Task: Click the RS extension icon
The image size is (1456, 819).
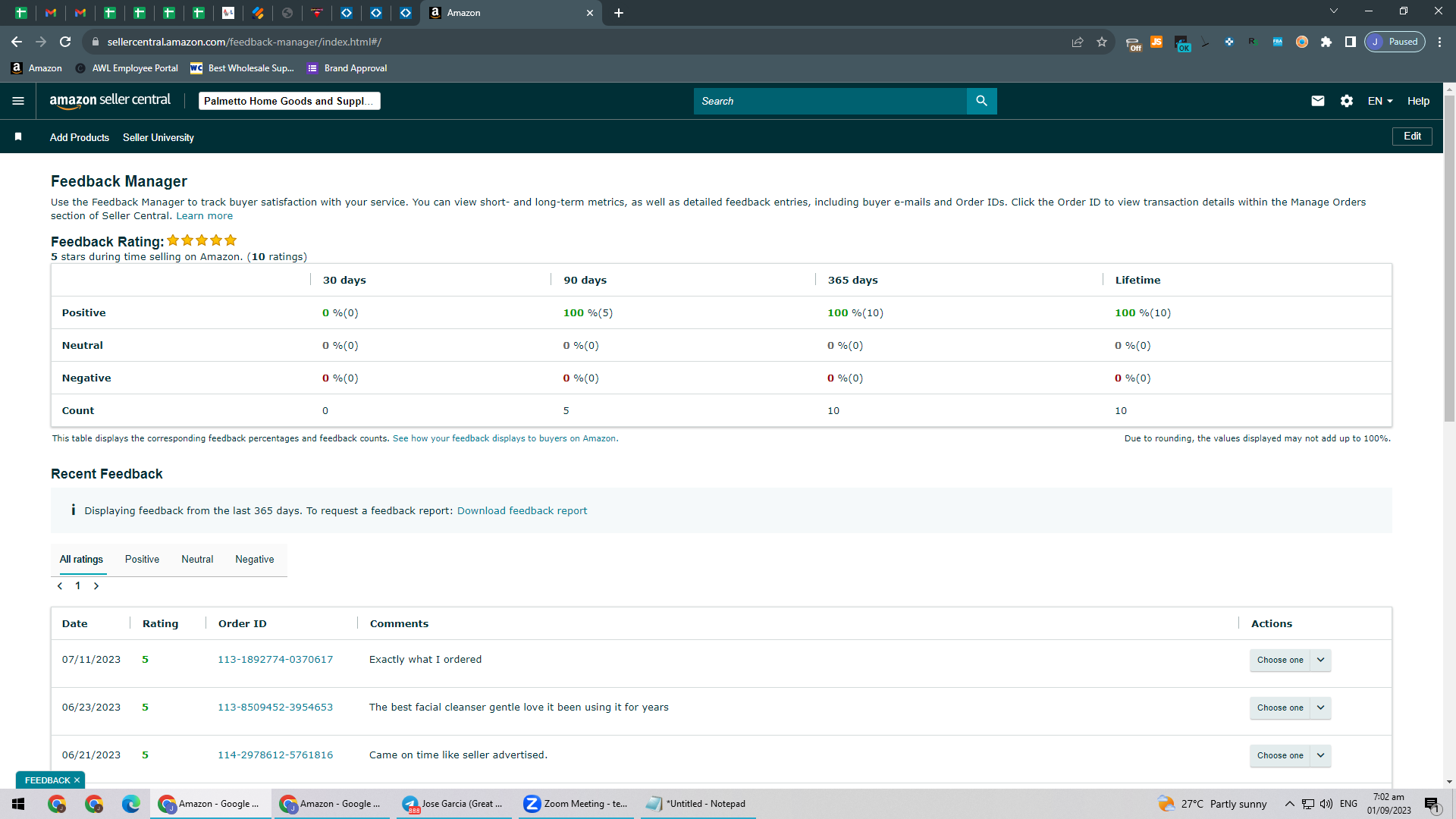Action: click(1253, 42)
